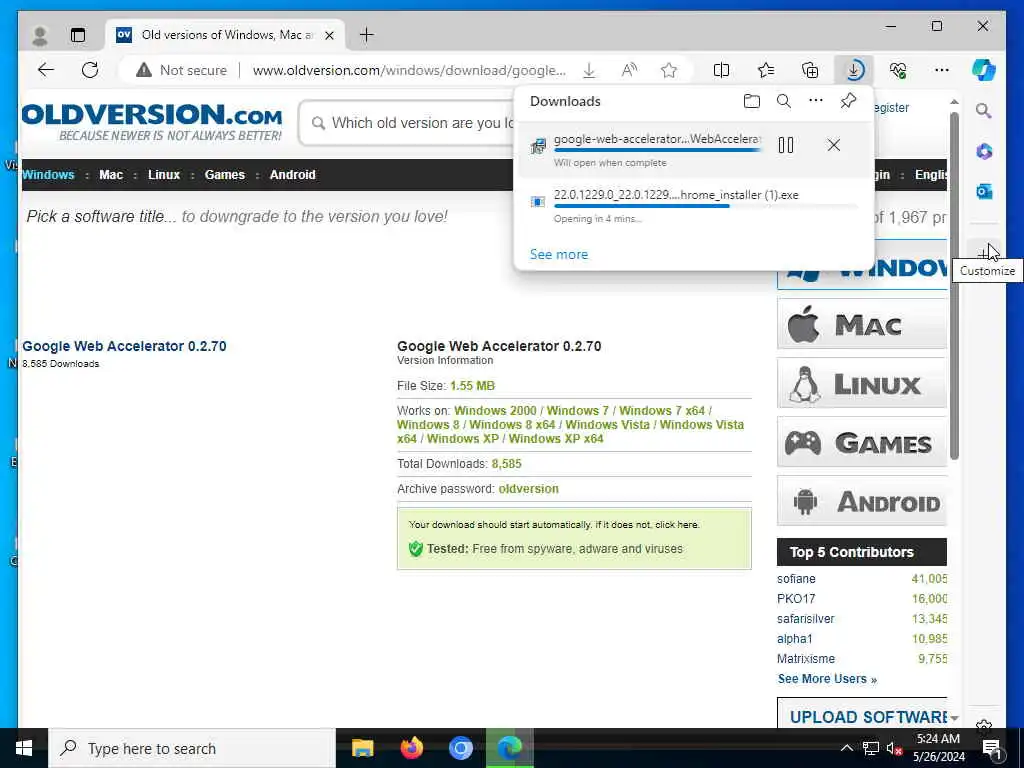1024x768 pixels.
Task: Click the Upload Software banner
Action: (862, 714)
